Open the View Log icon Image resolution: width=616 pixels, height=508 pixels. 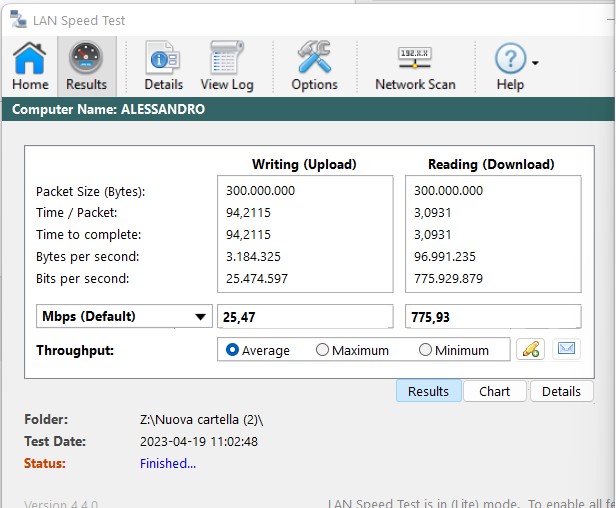pyautogui.click(x=227, y=66)
